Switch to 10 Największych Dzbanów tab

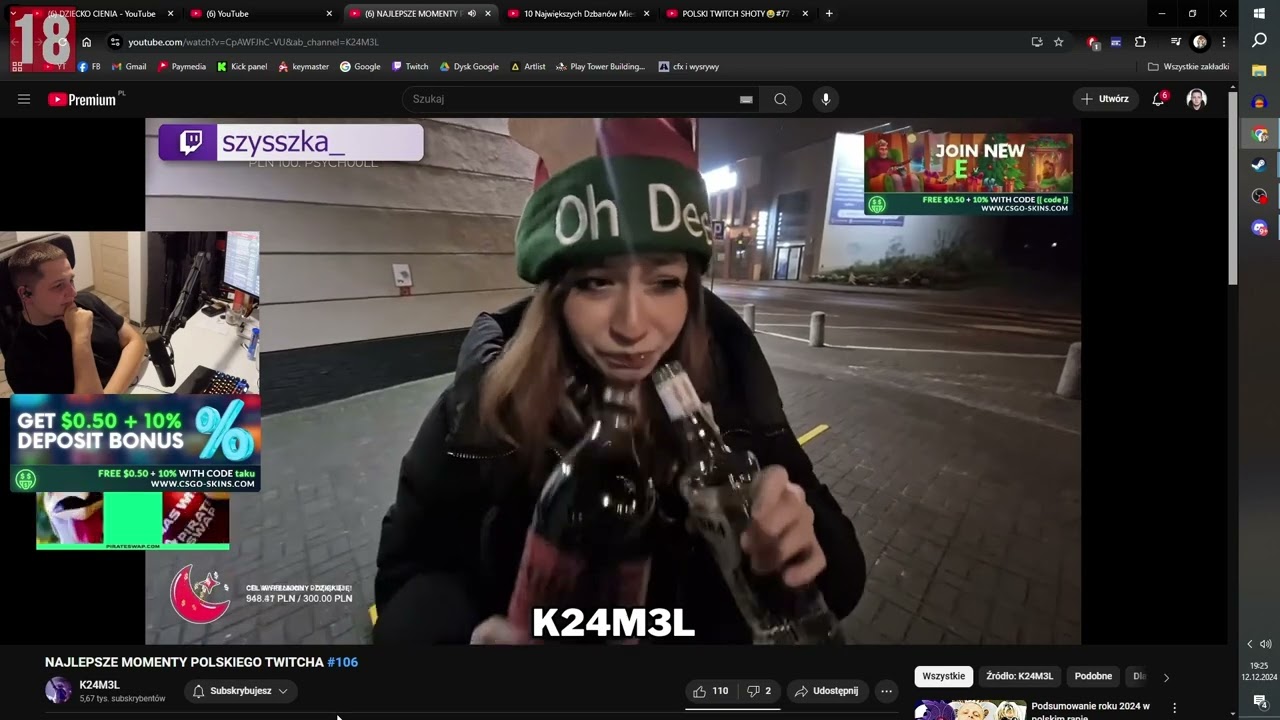tap(578, 14)
